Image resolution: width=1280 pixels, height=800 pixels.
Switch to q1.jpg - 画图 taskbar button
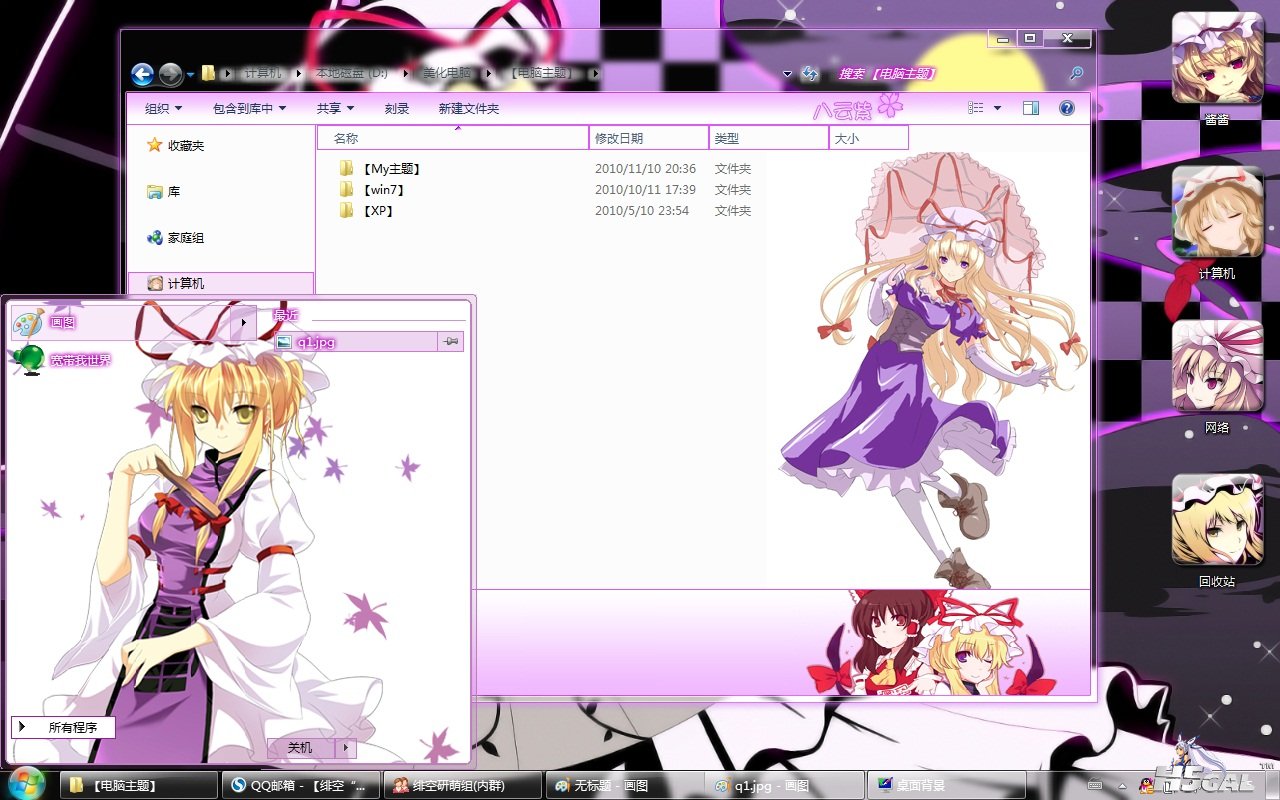[786, 785]
